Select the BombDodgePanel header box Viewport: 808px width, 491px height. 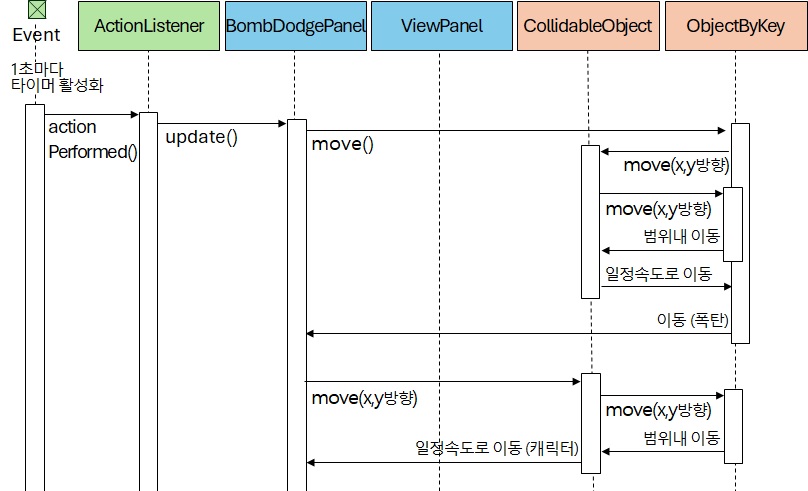(x=296, y=26)
